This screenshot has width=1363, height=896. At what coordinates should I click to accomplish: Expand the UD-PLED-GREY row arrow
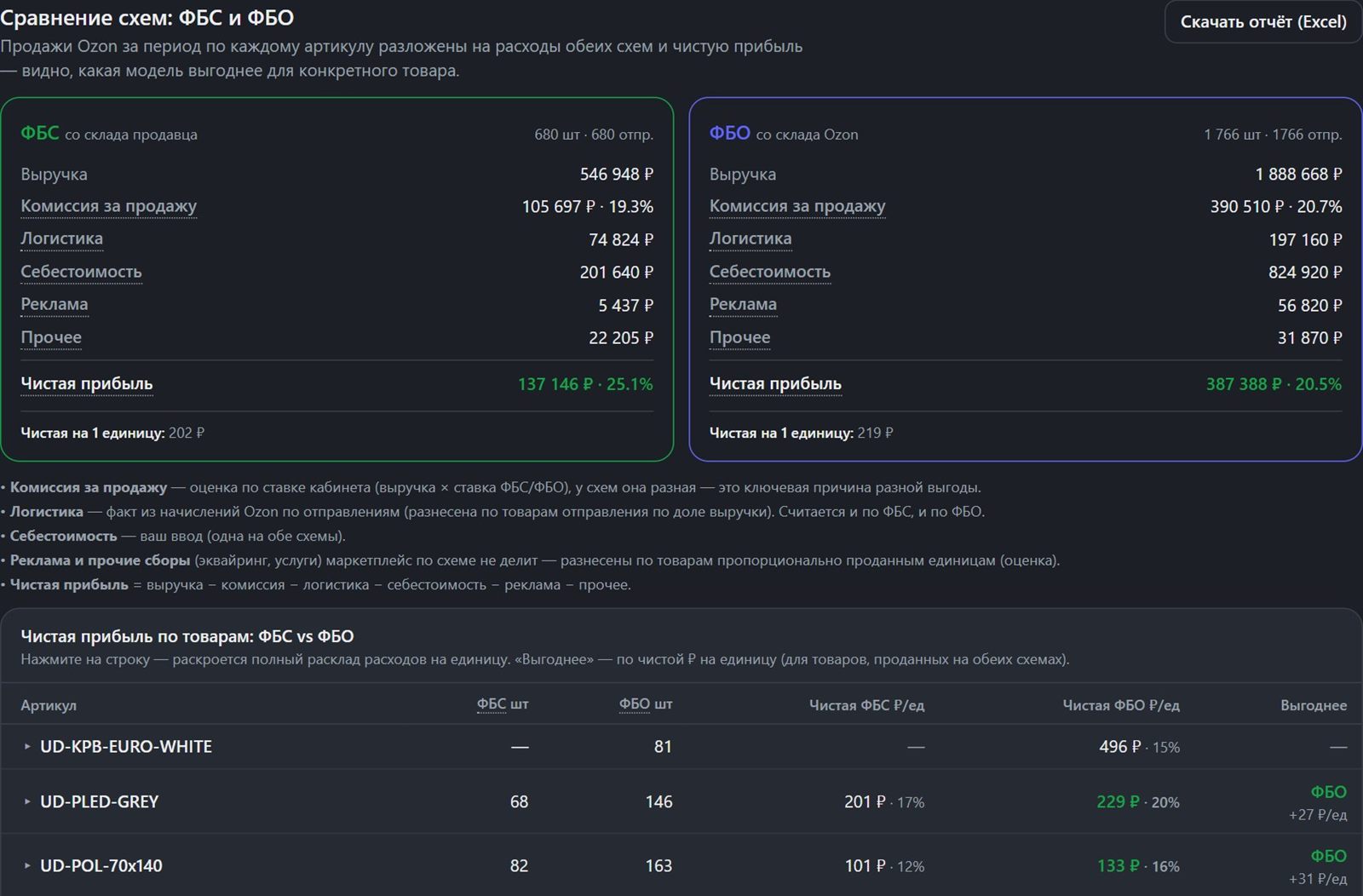27,802
